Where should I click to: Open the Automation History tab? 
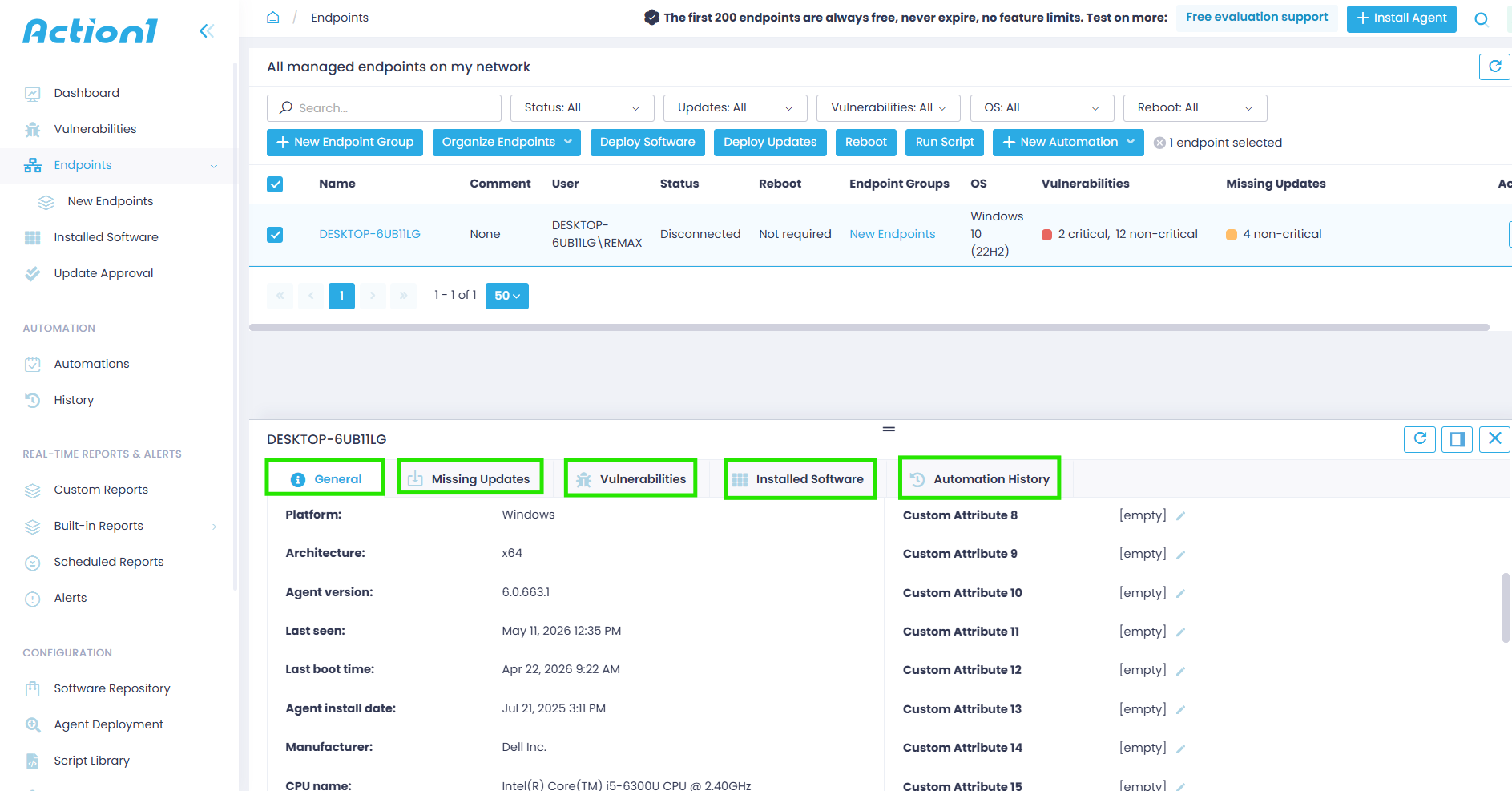click(x=980, y=479)
